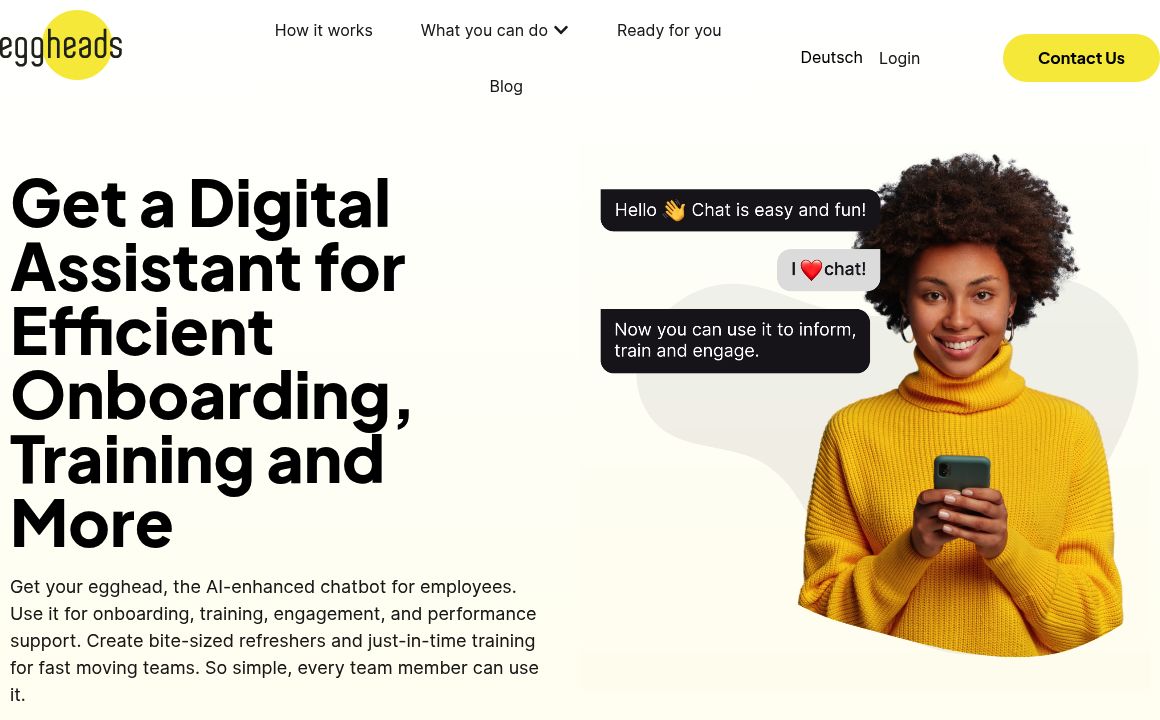Click the eggheads logo
Screen dimensions: 1160x720
[61, 45]
